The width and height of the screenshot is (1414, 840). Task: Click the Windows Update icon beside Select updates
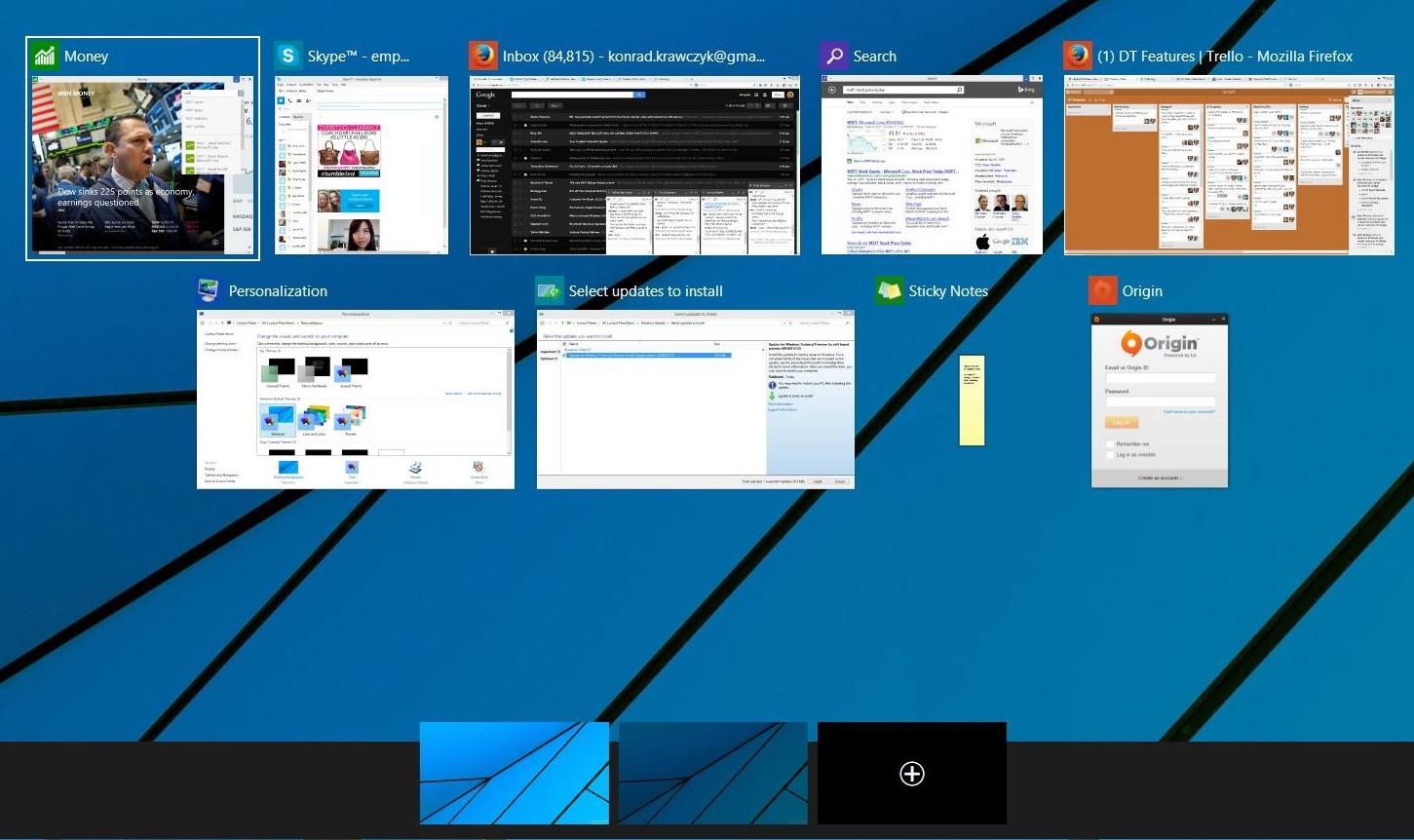[x=550, y=290]
